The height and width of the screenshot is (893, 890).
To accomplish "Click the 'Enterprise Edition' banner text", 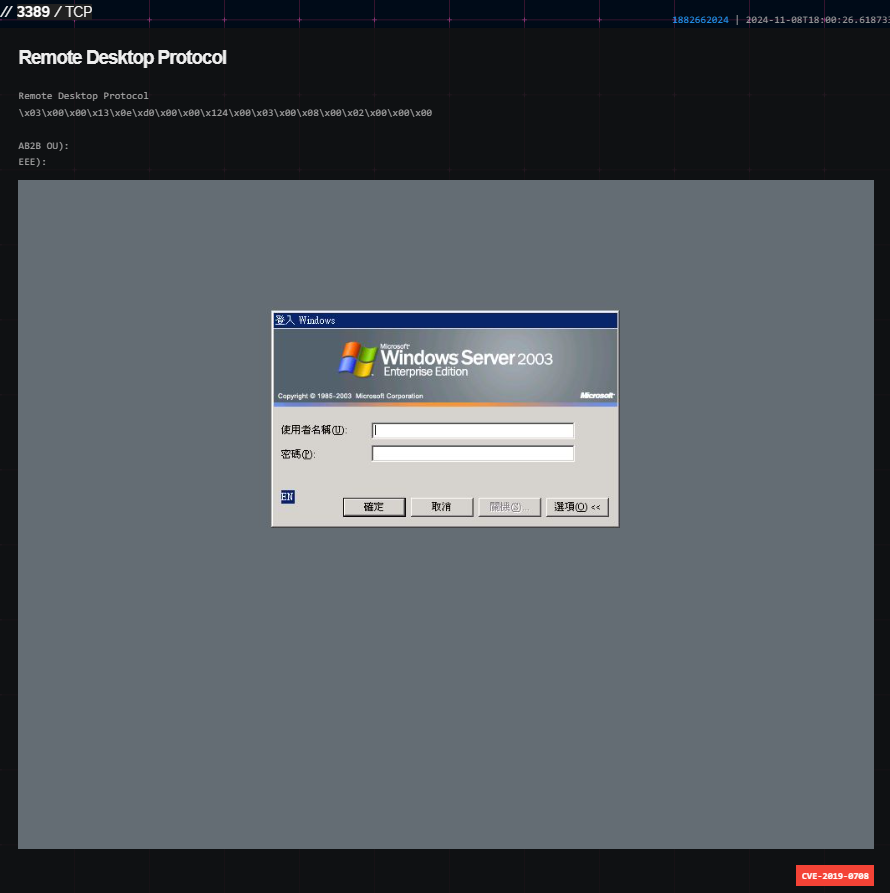I will [426, 372].
